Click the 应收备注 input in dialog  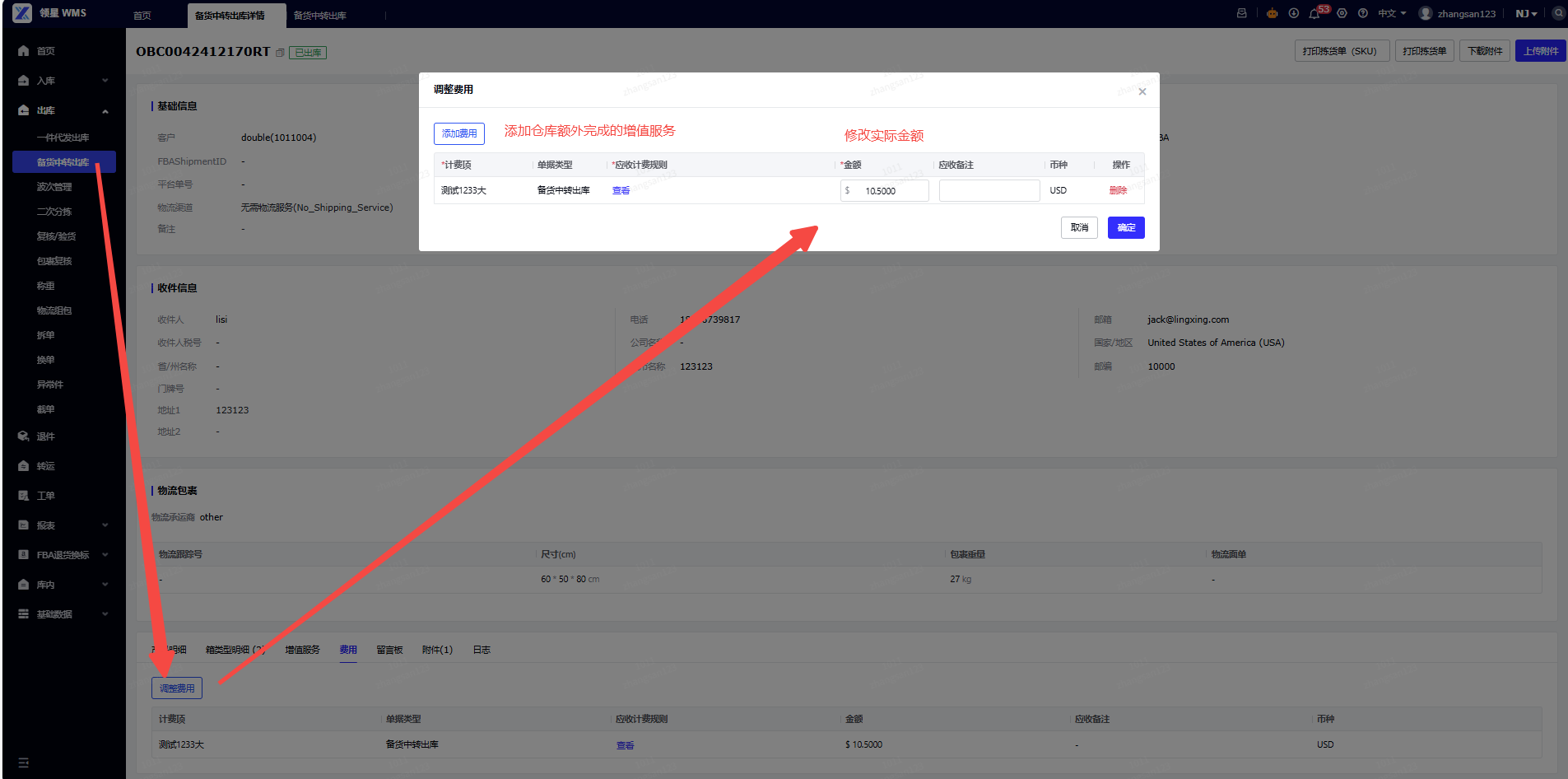[x=989, y=190]
